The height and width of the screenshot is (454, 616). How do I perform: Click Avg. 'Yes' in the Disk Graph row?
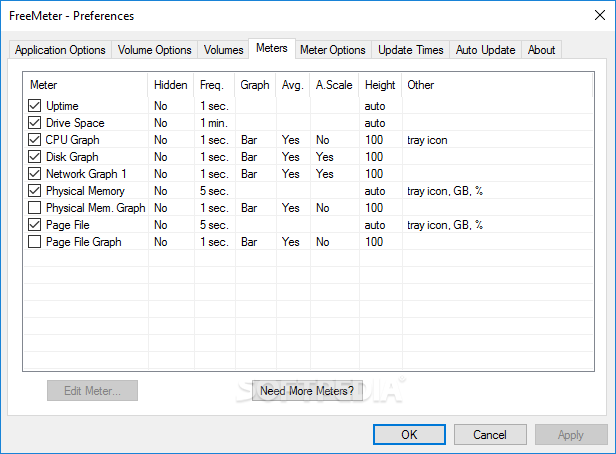coord(291,157)
